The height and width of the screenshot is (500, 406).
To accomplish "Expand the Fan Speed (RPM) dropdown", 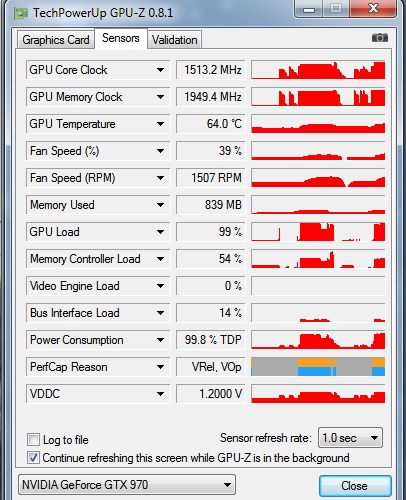I will pos(160,178).
